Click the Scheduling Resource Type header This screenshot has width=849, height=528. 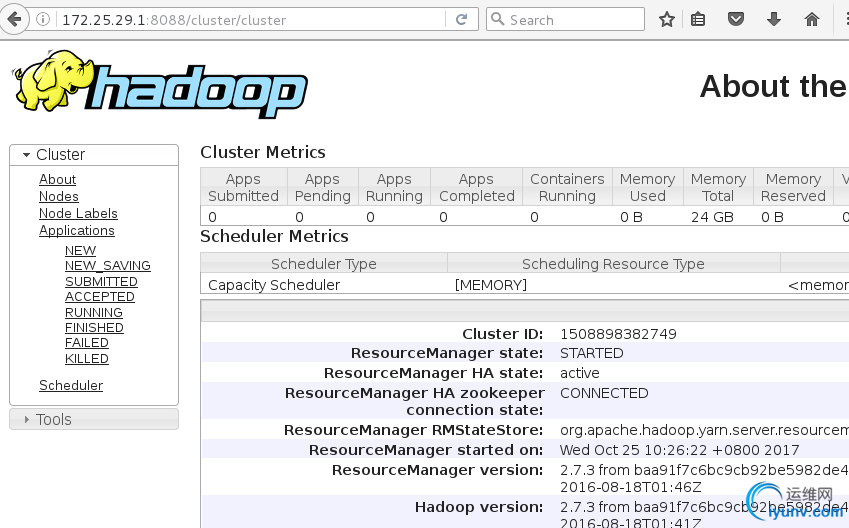(x=613, y=264)
